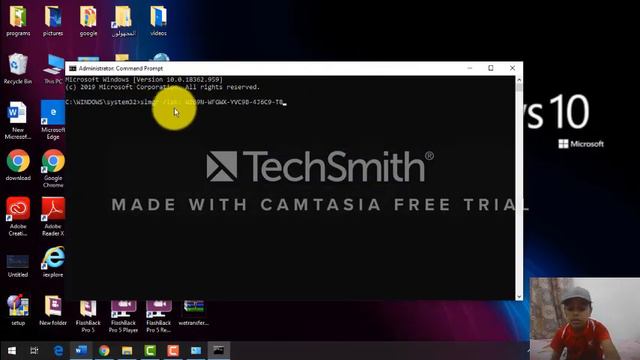Open the Windows Start menu
The width and height of the screenshot is (640, 360).
click(12, 351)
